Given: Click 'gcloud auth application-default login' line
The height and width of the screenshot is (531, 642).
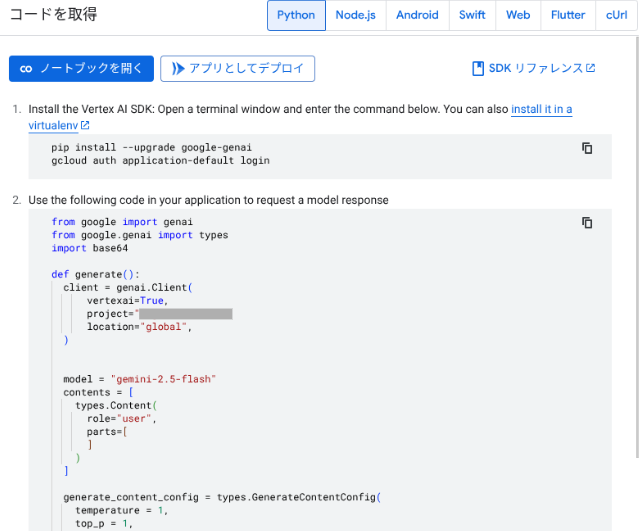Looking at the screenshot, I should (160, 160).
